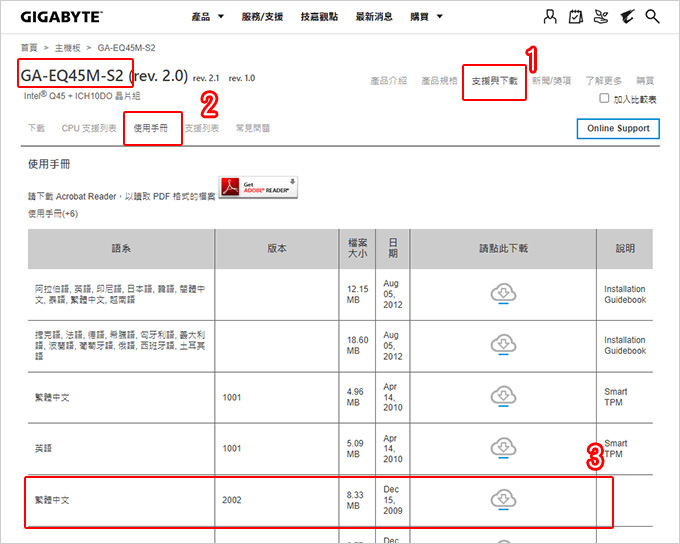Open the calendar checkmark icon in header

coord(575,17)
